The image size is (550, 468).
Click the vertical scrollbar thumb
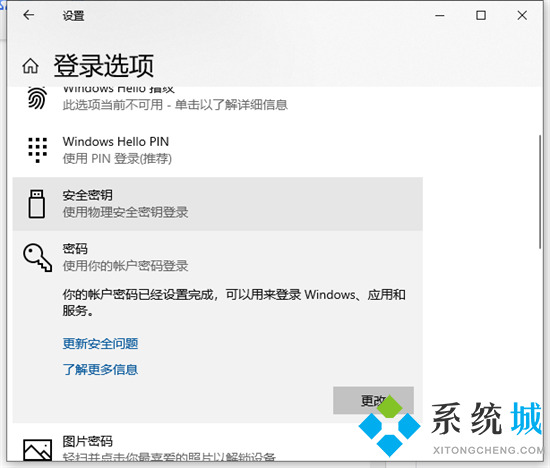tap(541, 192)
